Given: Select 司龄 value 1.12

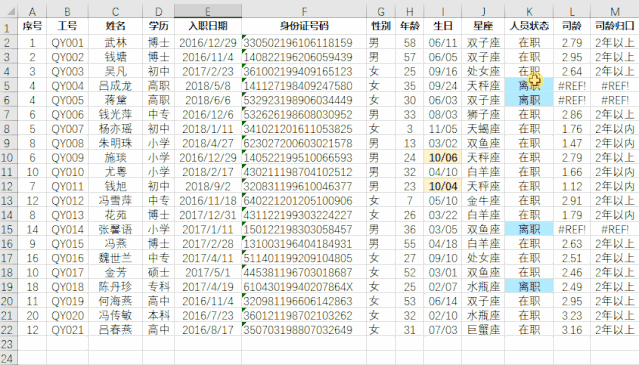Looking at the screenshot, I should 572,186.
